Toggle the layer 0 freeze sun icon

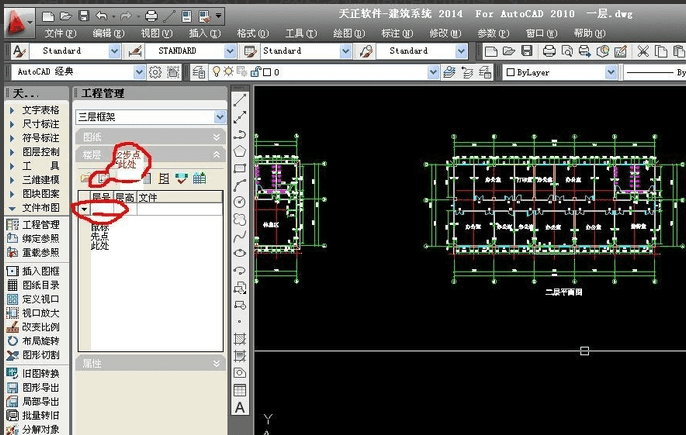(x=228, y=71)
